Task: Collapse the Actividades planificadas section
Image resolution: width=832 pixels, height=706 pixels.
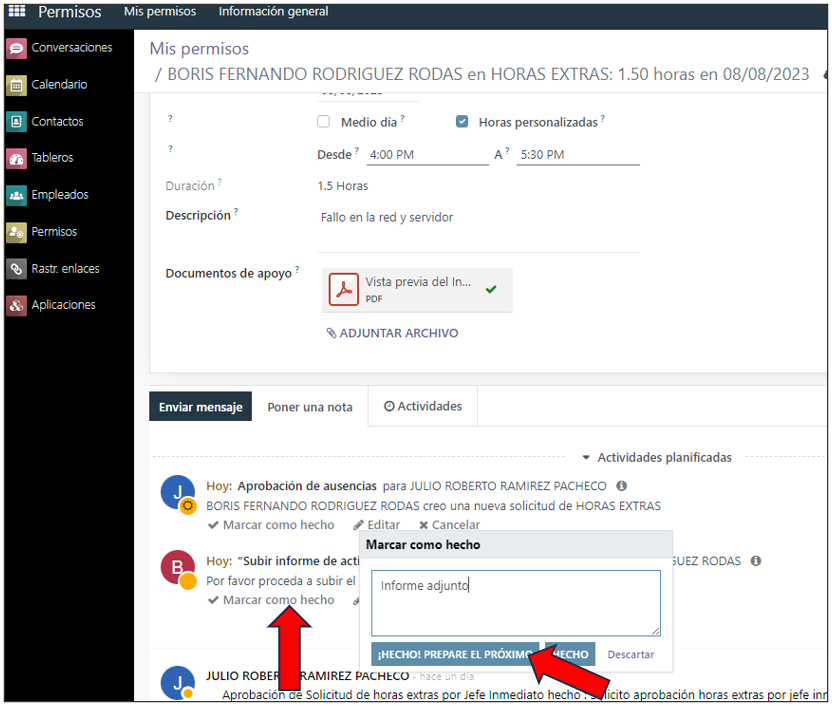Action: coord(657,458)
